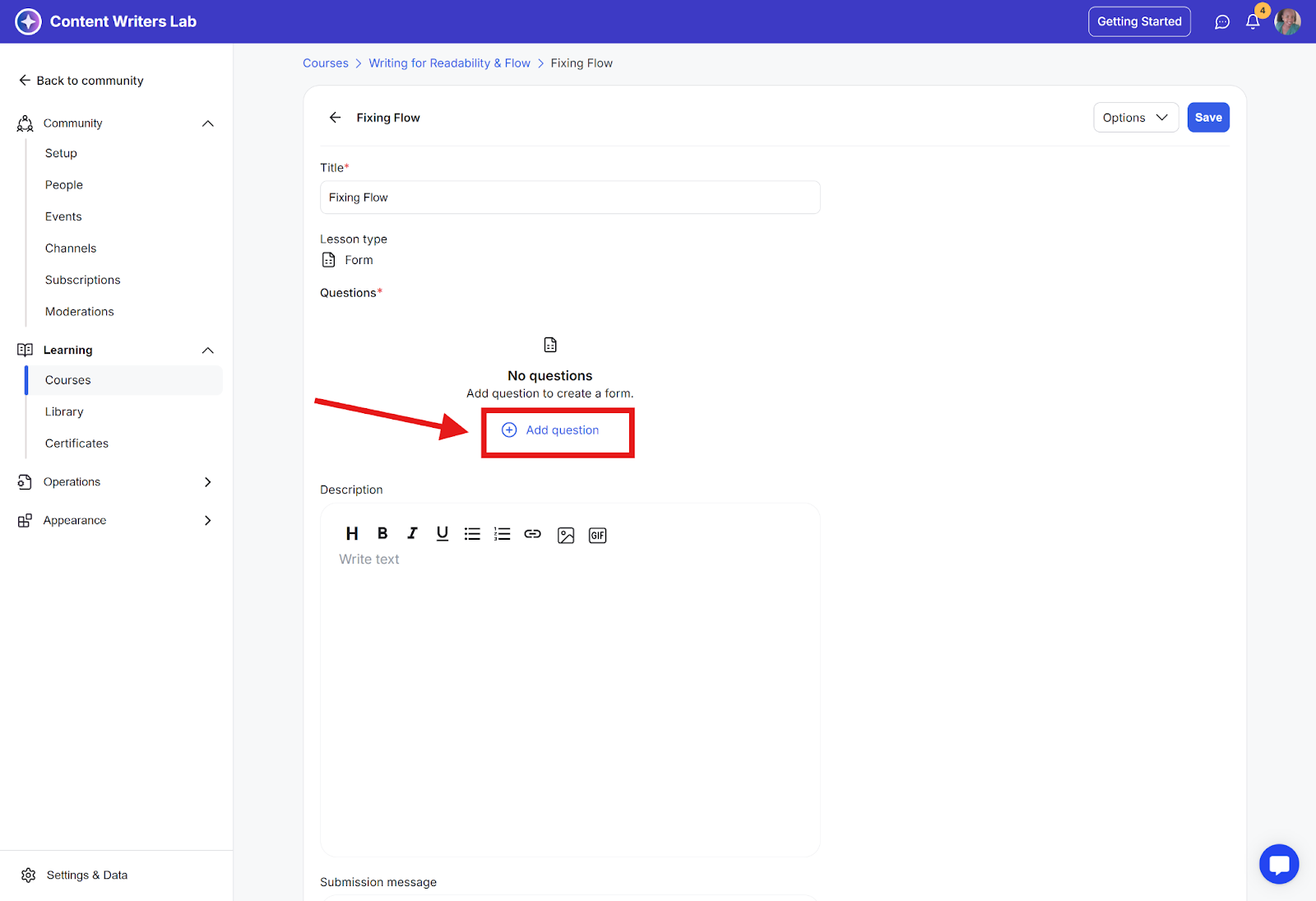Open the messages chat bubble icon

point(1222,22)
